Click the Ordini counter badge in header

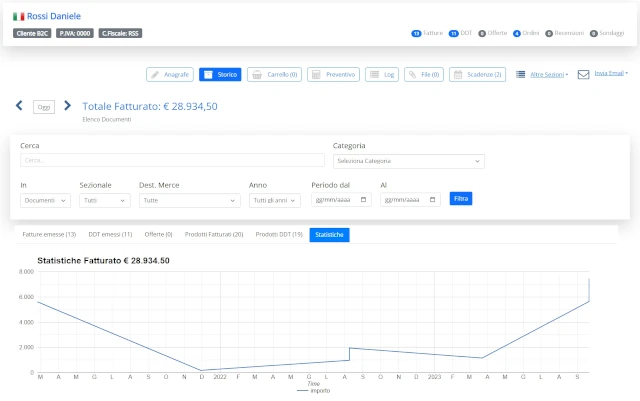[x=517, y=33]
